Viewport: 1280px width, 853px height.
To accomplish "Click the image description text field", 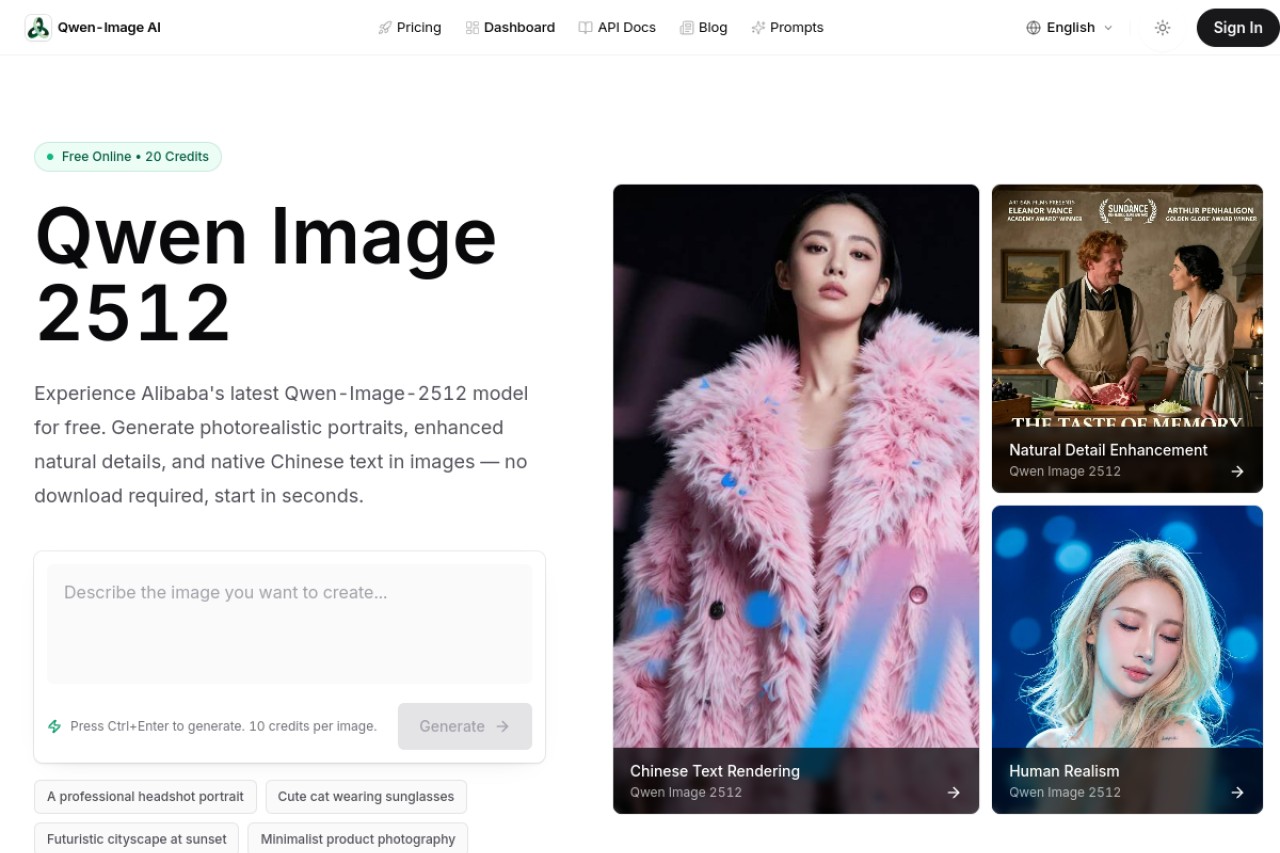I will 290,624.
